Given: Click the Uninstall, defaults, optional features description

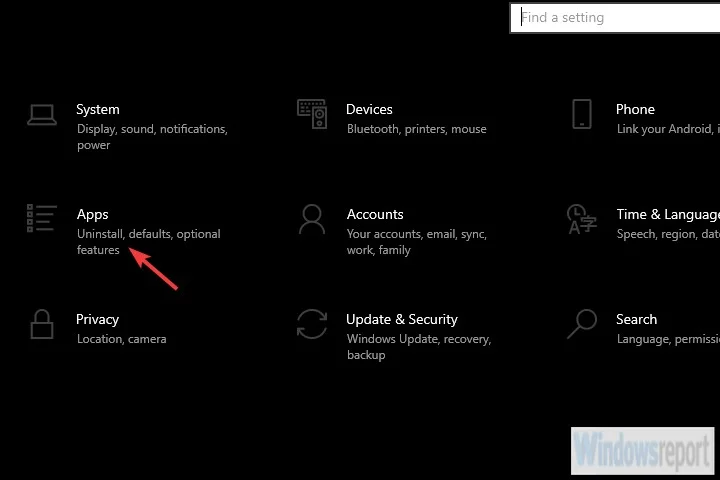Looking at the screenshot, I should pos(148,242).
